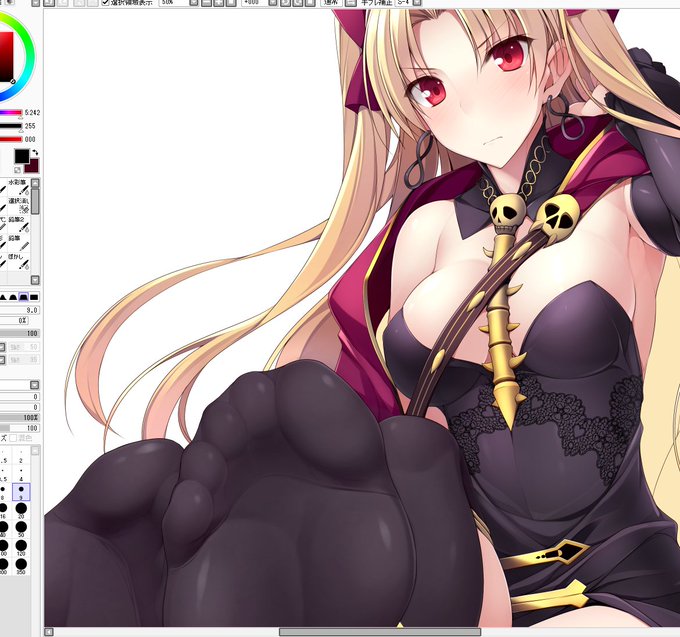Open the zoom 50% dropdown arrow
Image resolution: width=680 pixels, height=637 pixels.
click(194, 3)
